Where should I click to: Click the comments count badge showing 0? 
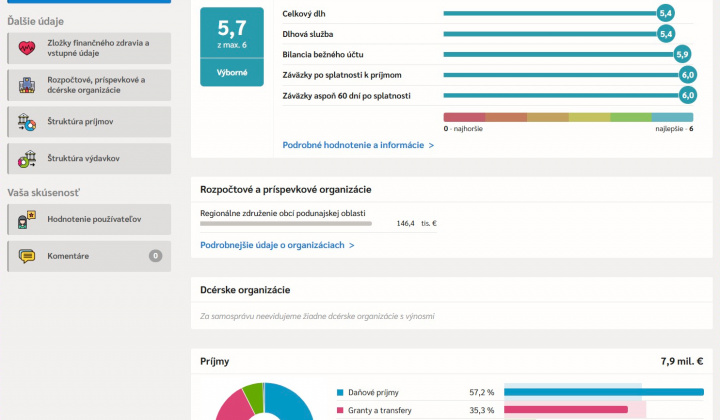(155, 256)
